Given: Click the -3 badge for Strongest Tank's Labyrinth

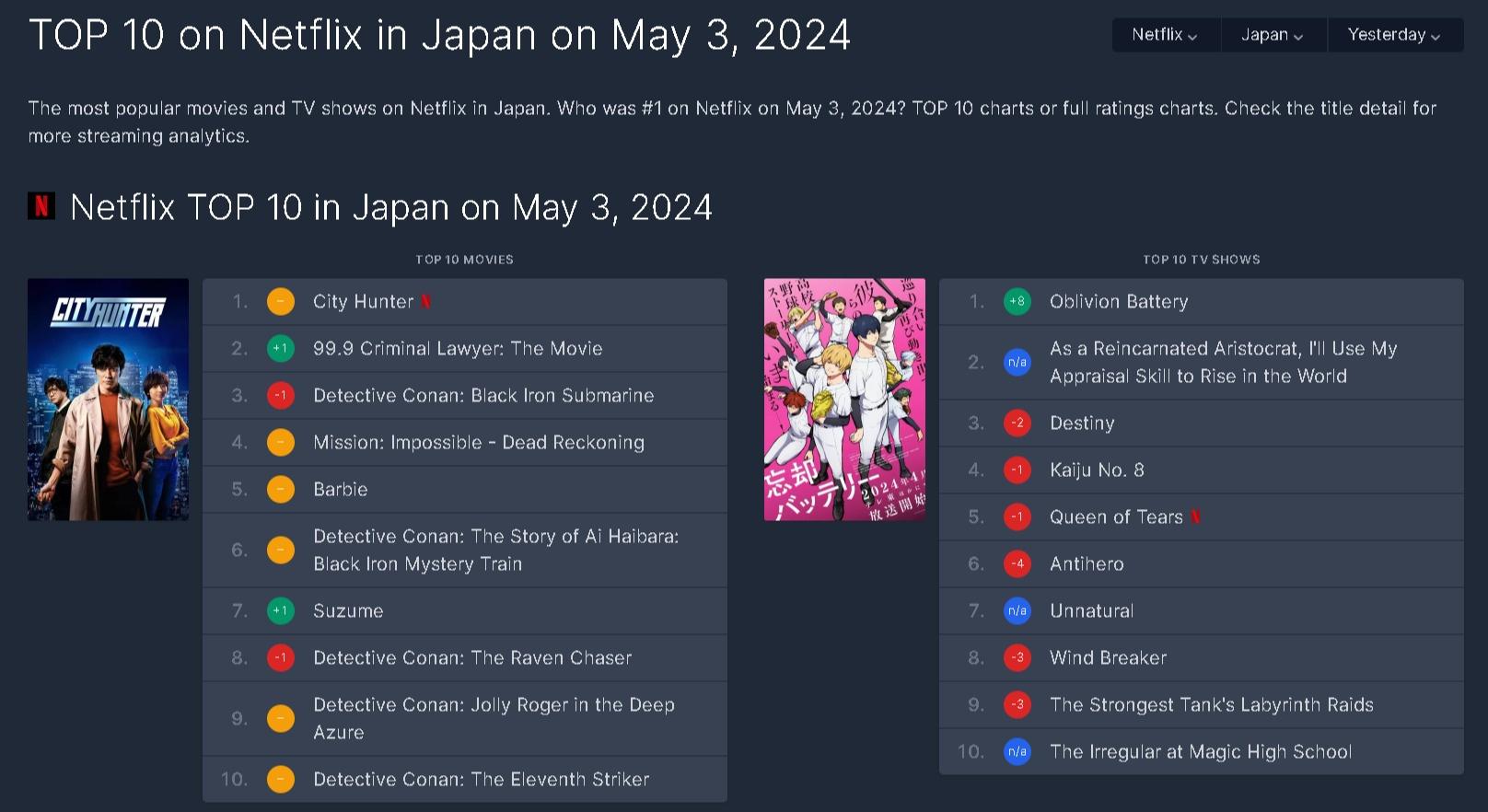Looking at the screenshot, I should [1017, 705].
